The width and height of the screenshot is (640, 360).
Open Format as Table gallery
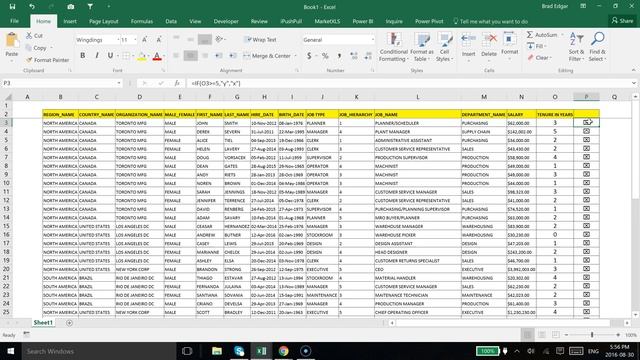[x=422, y=47]
